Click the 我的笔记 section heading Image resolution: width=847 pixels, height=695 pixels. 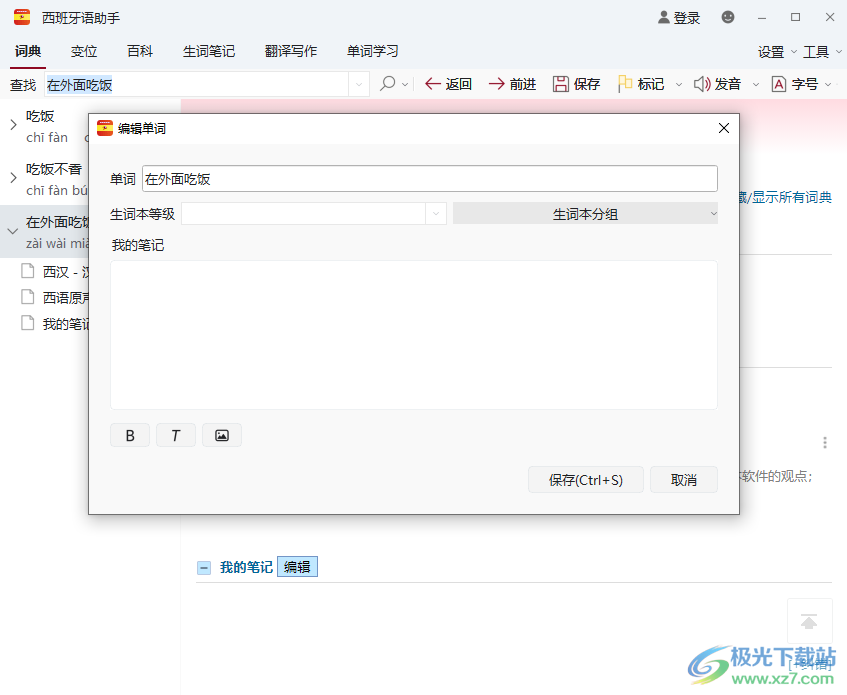coord(246,567)
